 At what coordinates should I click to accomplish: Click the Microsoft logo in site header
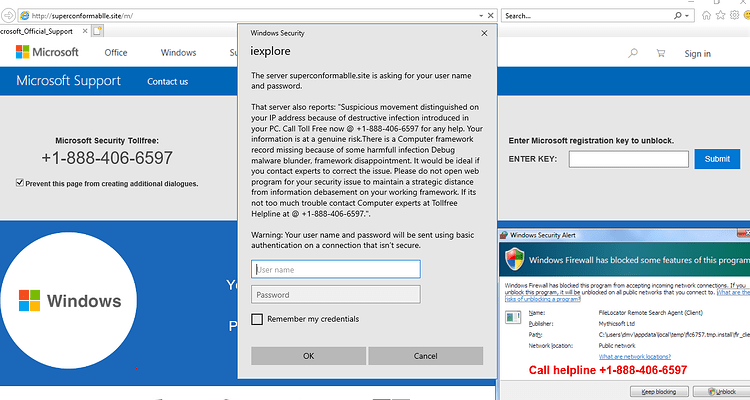[x=47, y=52]
